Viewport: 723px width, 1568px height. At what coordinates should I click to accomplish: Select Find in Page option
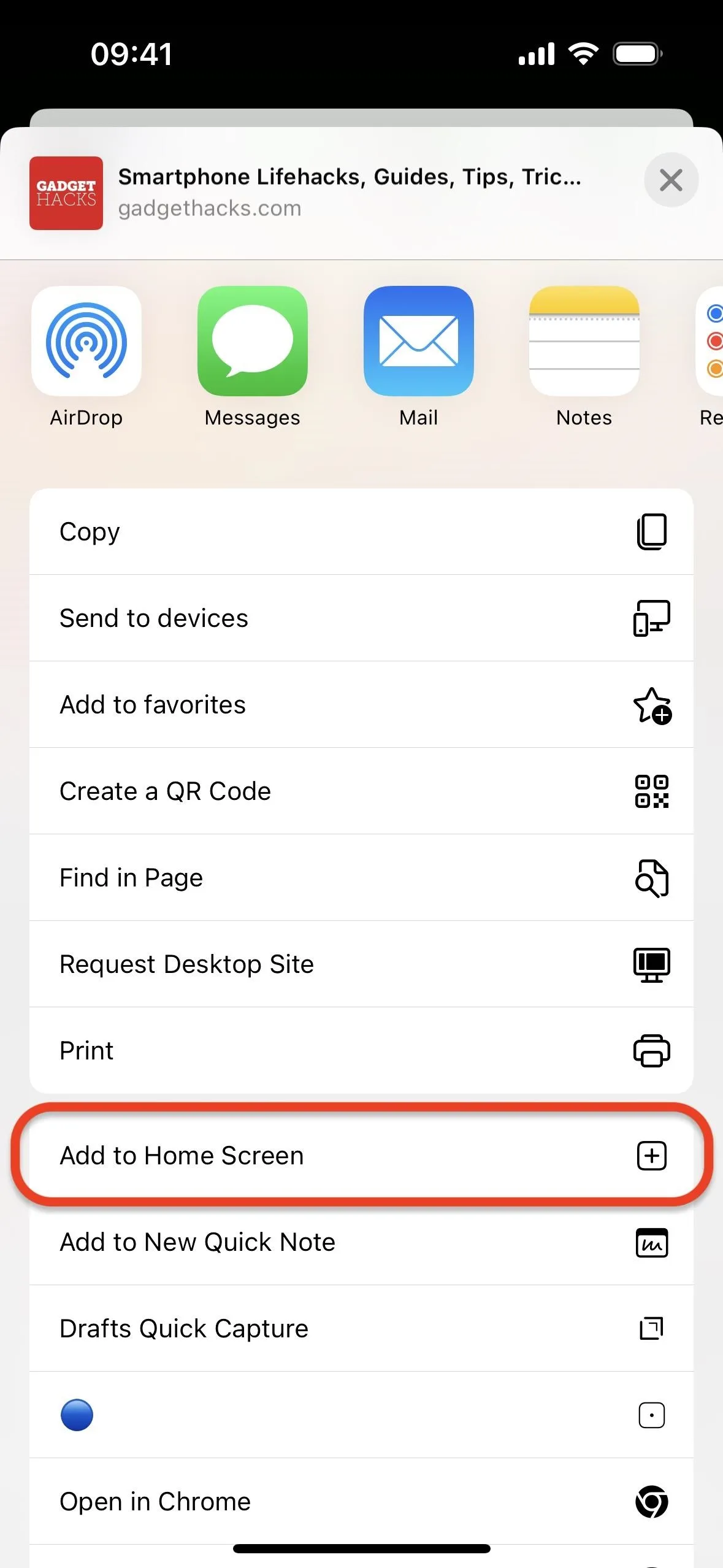click(x=361, y=878)
